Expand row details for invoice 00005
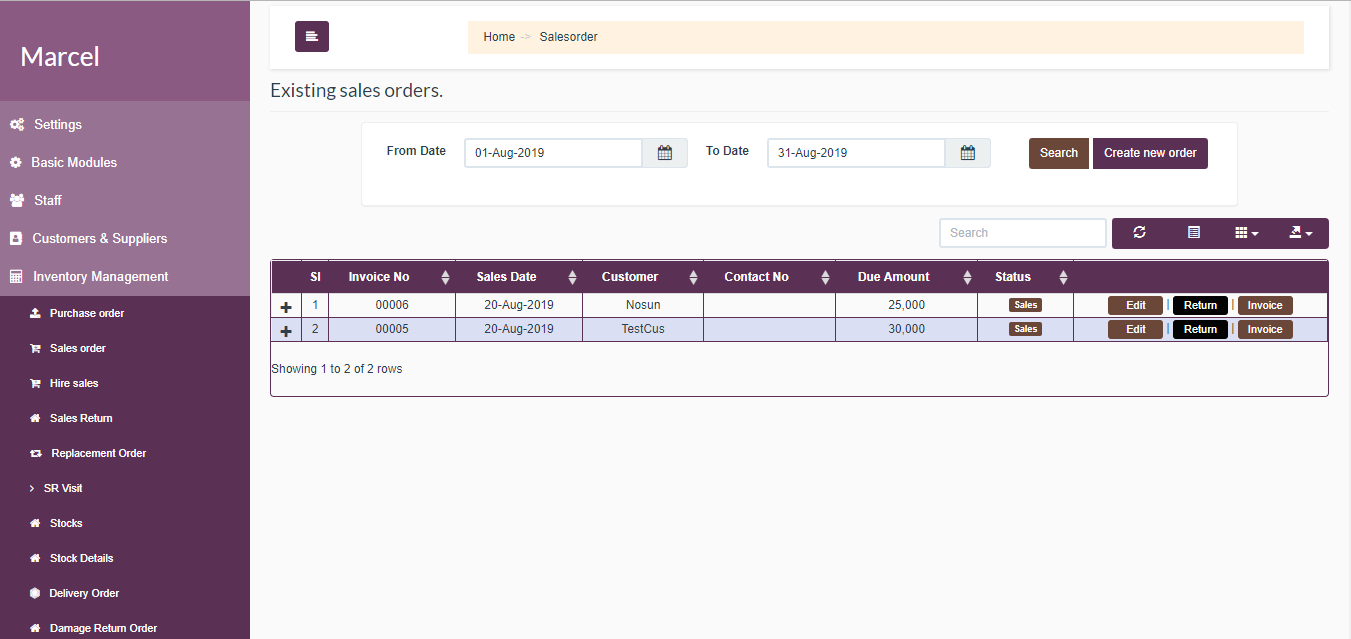The width and height of the screenshot is (1351, 639). point(286,328)
